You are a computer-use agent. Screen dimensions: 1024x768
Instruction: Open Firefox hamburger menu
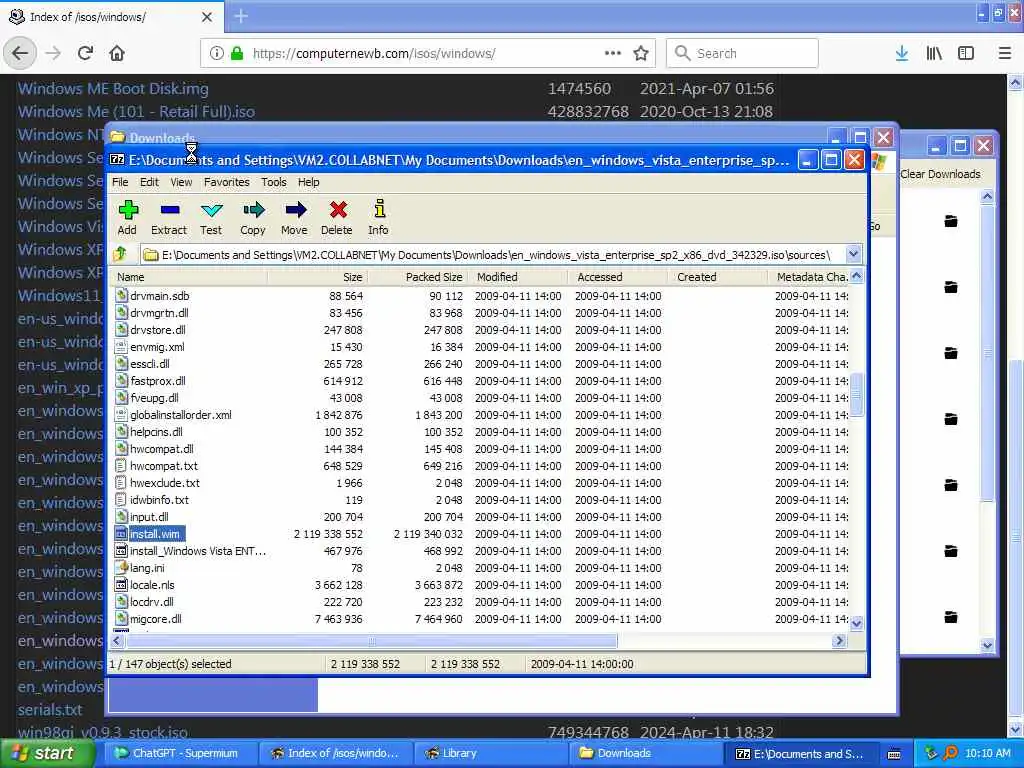(1005, 53)
